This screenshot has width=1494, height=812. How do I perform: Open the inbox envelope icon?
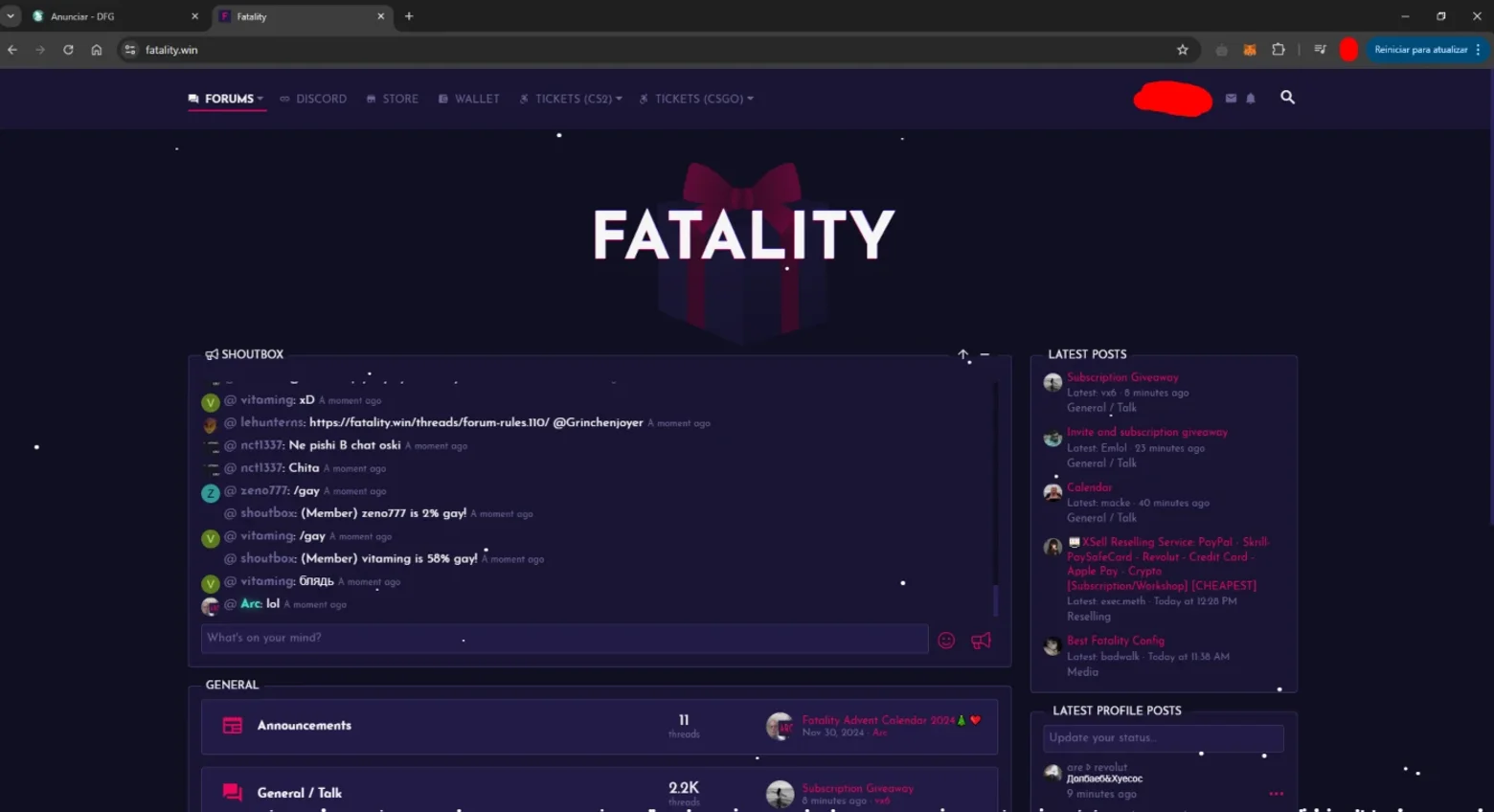coord(1231,98)
